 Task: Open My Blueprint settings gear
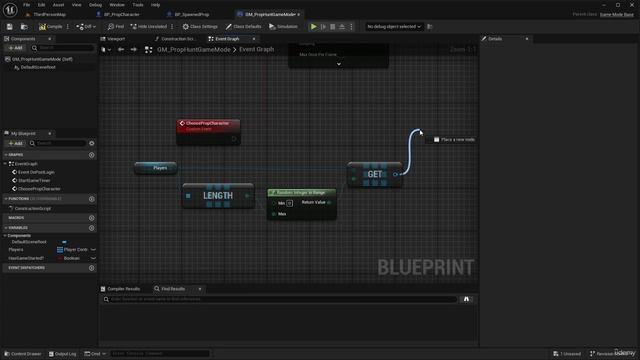91,143
